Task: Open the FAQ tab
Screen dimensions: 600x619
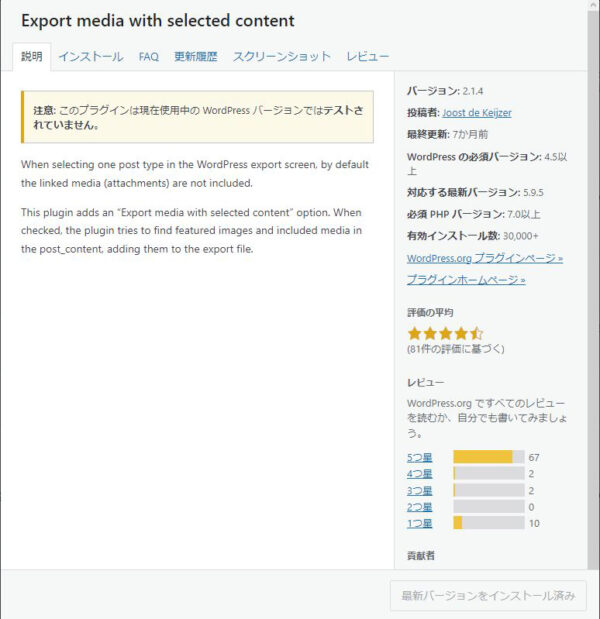Action: click(x=148, y=57)
